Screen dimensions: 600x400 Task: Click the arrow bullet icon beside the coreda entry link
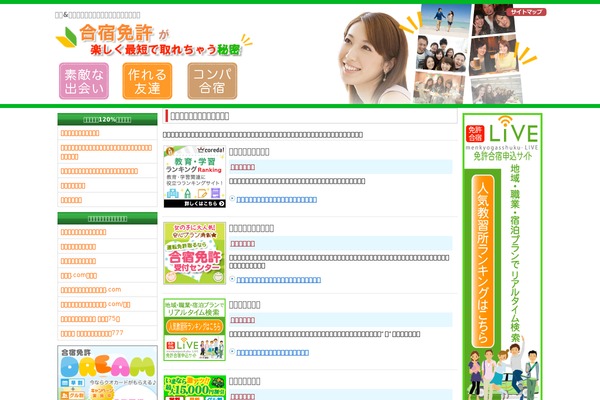(232, 198)
